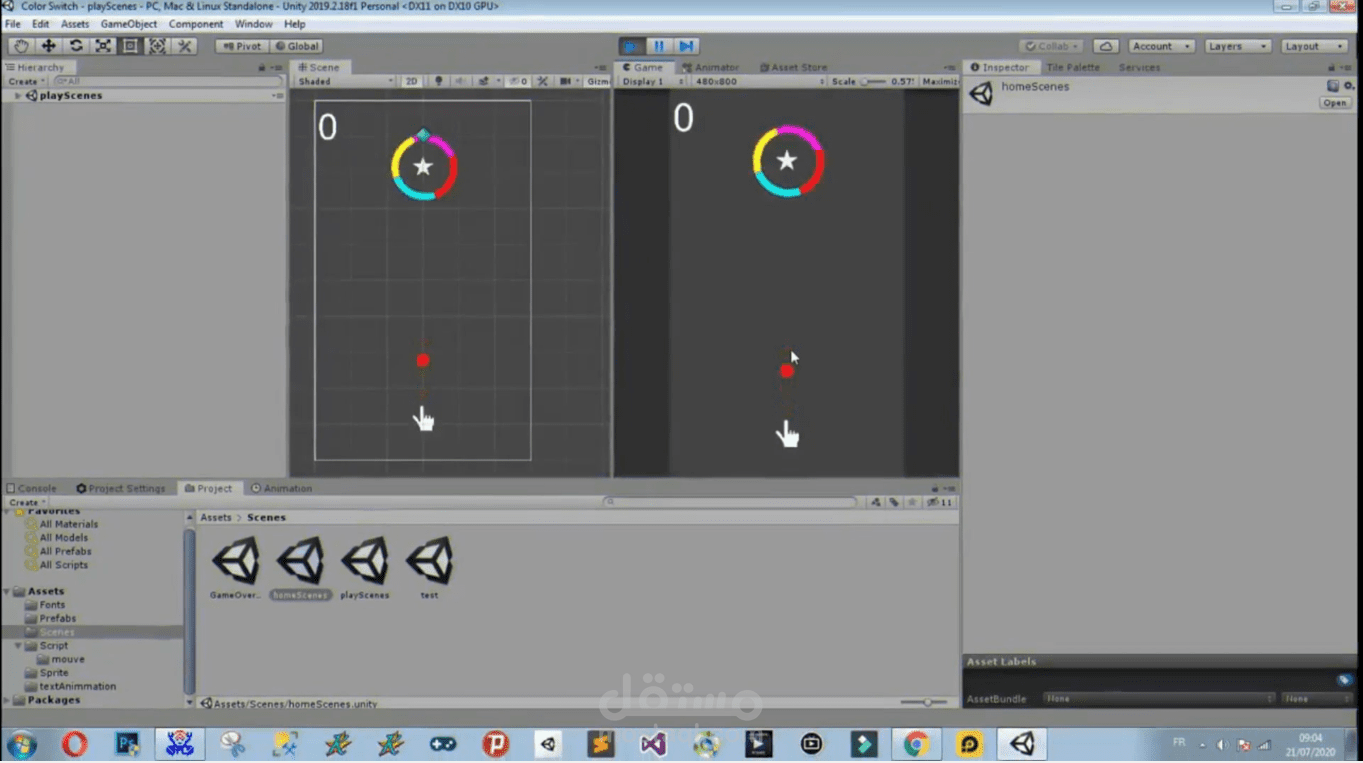The width and height of the screenshot is (1363, 763).
Task: Click the Pause button
Action: 659,46
